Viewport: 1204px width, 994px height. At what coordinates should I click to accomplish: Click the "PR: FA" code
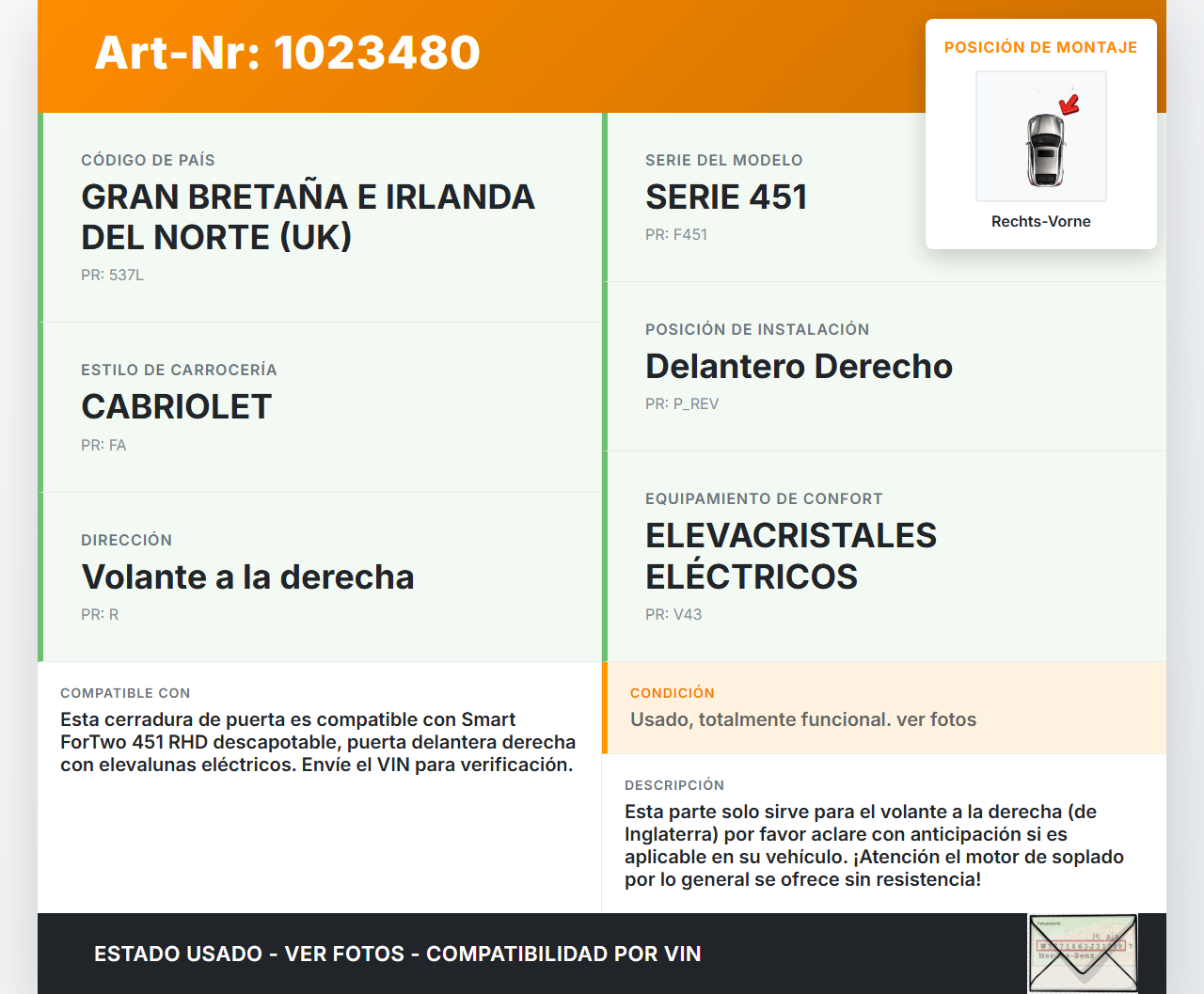pos(103,445)
